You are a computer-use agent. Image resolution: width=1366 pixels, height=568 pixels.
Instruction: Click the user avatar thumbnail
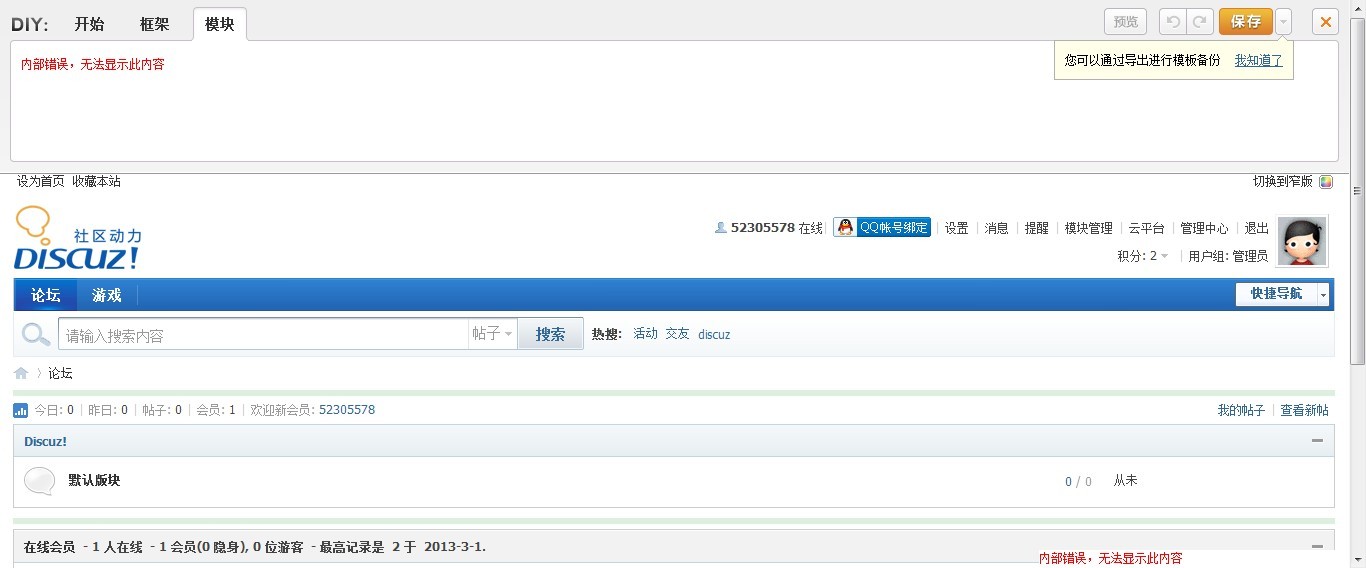[1302, 241]
